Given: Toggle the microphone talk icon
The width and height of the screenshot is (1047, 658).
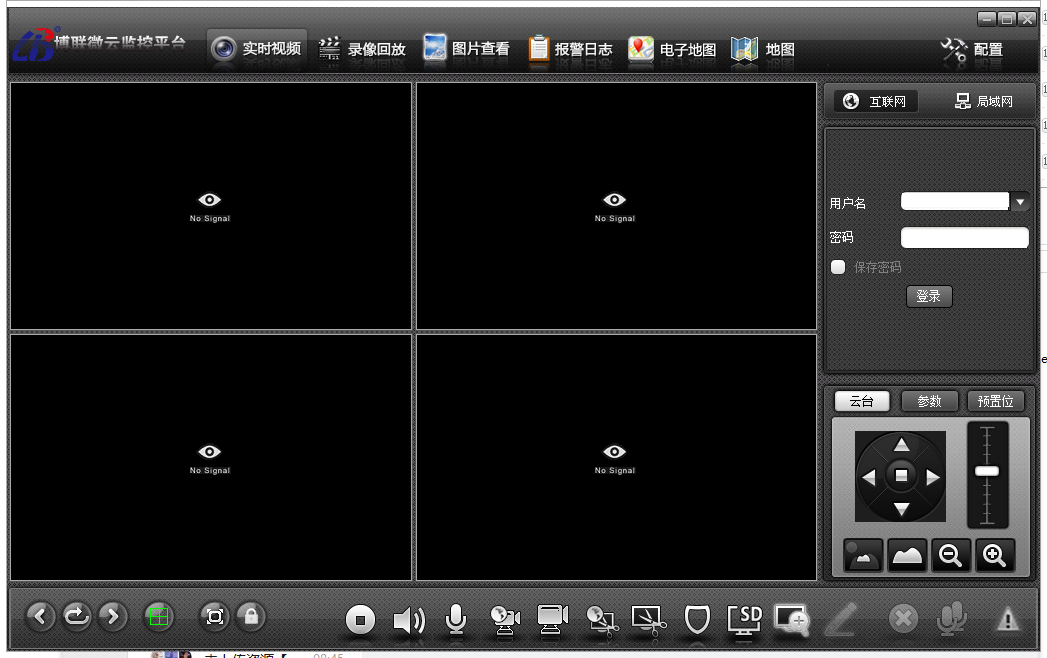Looking at the screenshot, I should coord(455,620).
